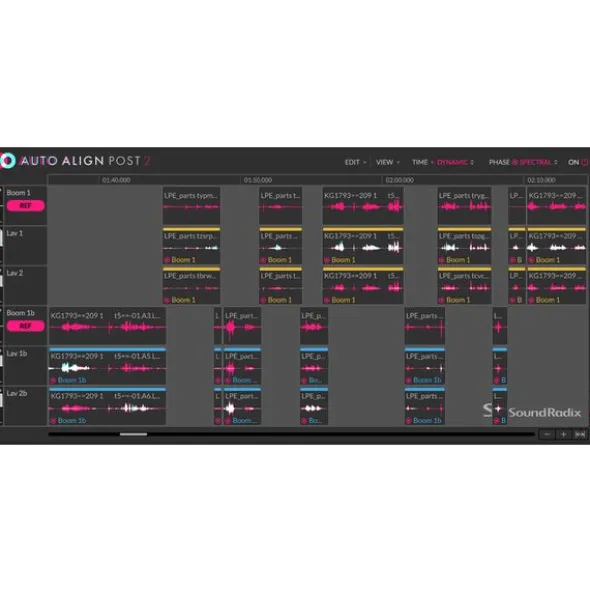Select Boom 1 KG1793 t5 clip near 02:00

point(363,205)
